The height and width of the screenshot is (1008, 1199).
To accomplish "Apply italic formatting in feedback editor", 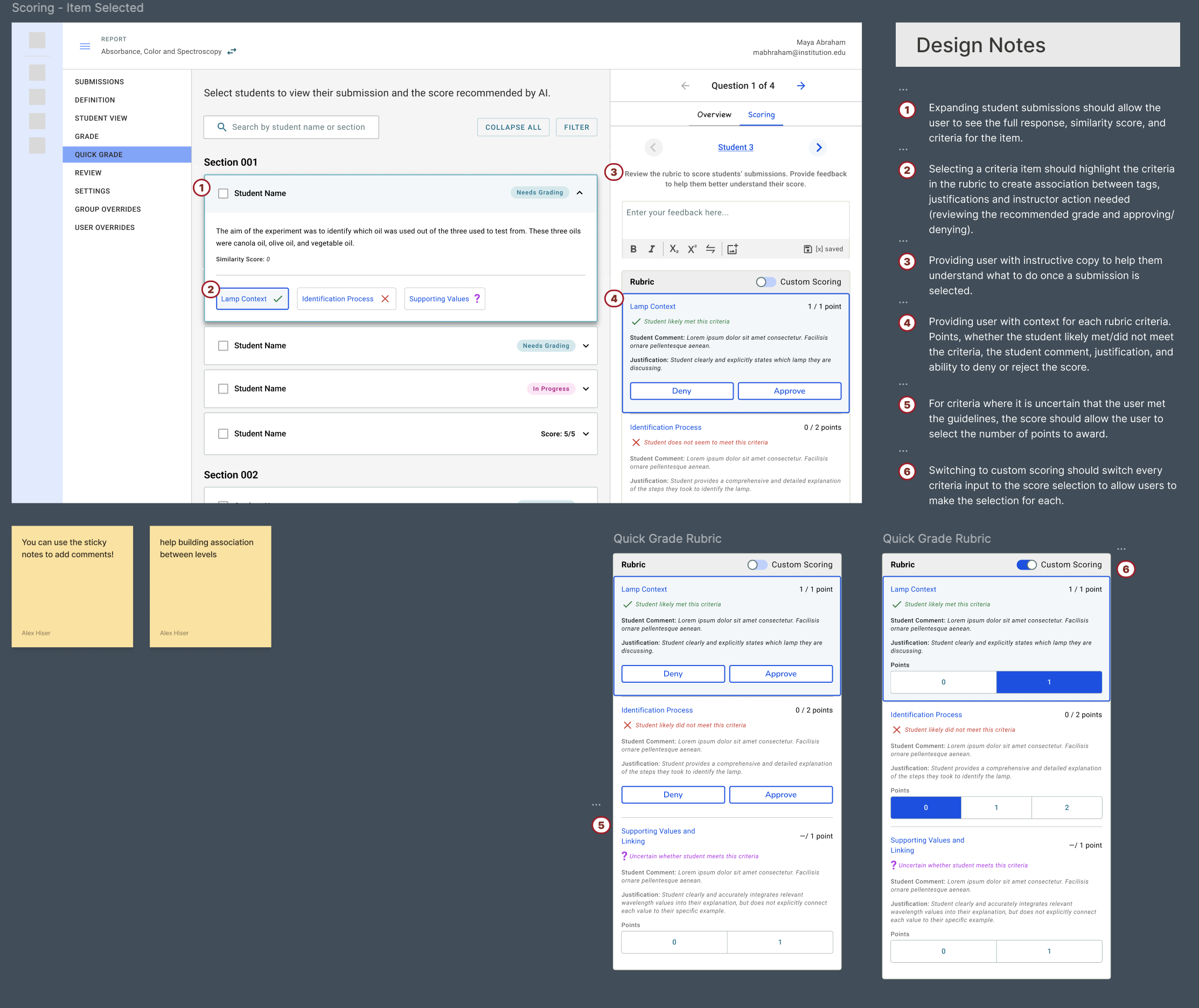I will (652, 249).
